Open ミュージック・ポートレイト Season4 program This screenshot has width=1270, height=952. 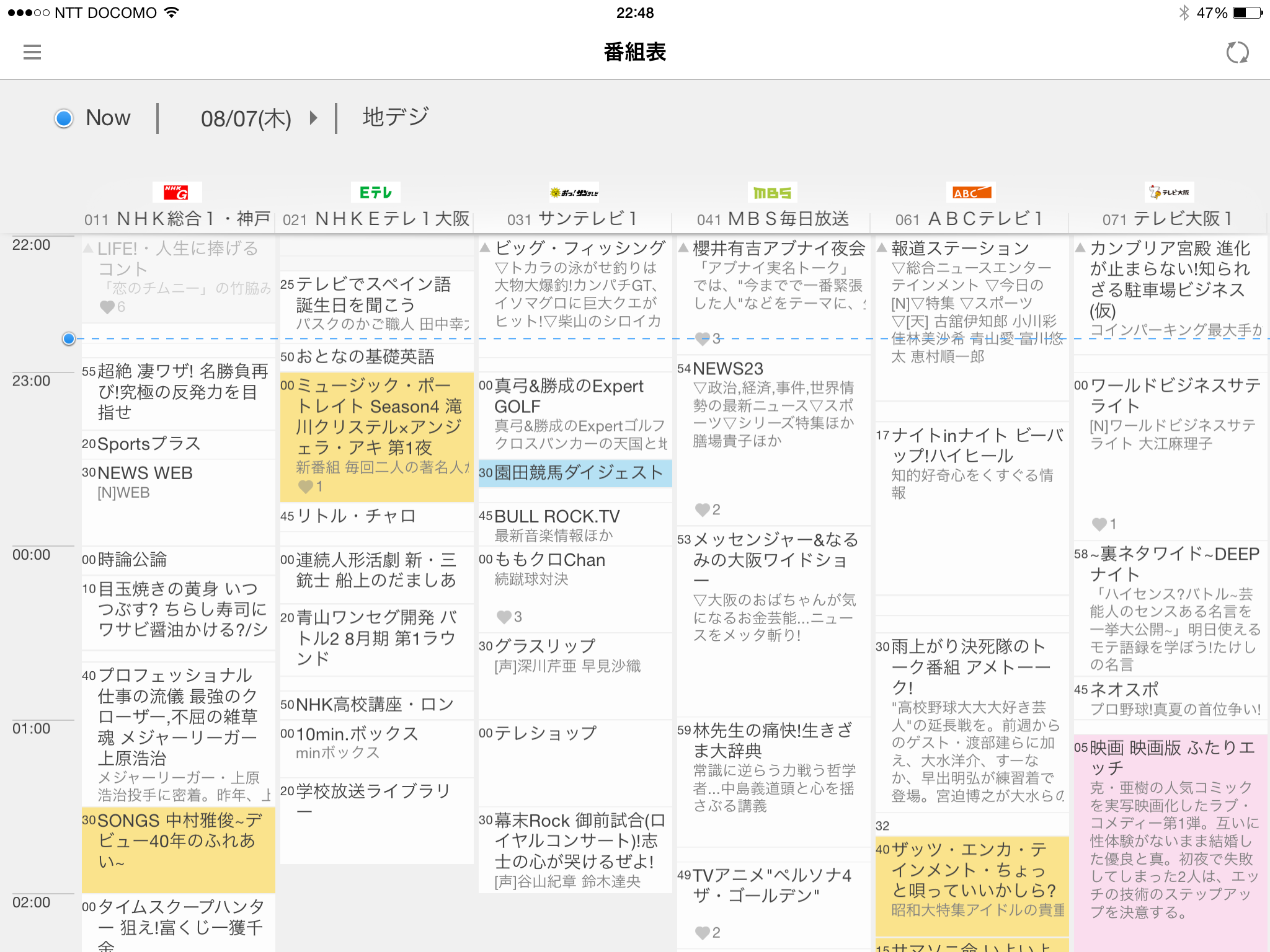[x=377, y=436]
